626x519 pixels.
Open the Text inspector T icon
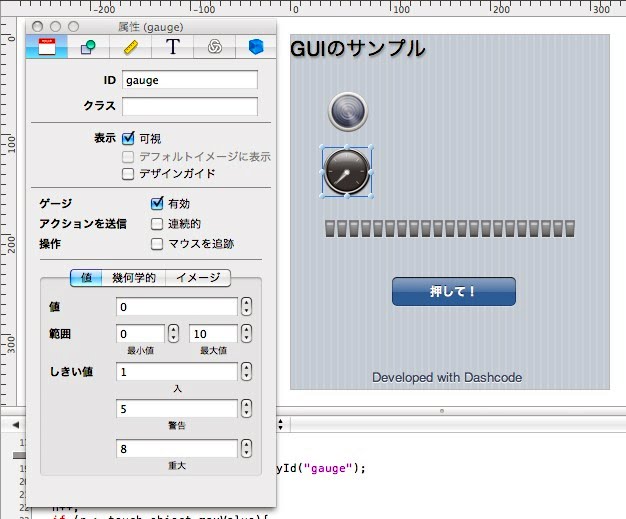pos(172,46)
